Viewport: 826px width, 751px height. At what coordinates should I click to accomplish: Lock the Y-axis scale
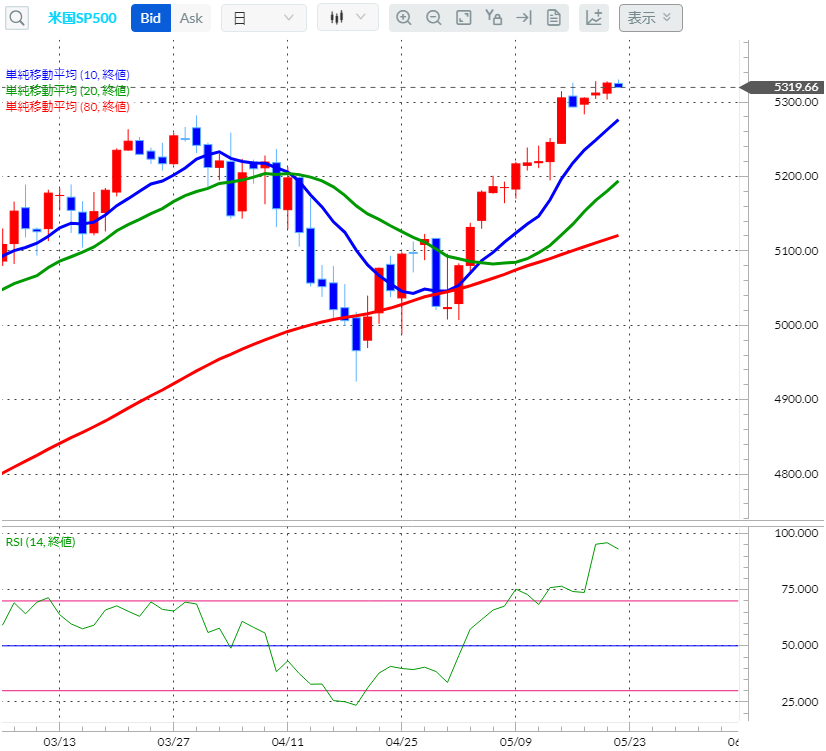[x=492, y=18]
